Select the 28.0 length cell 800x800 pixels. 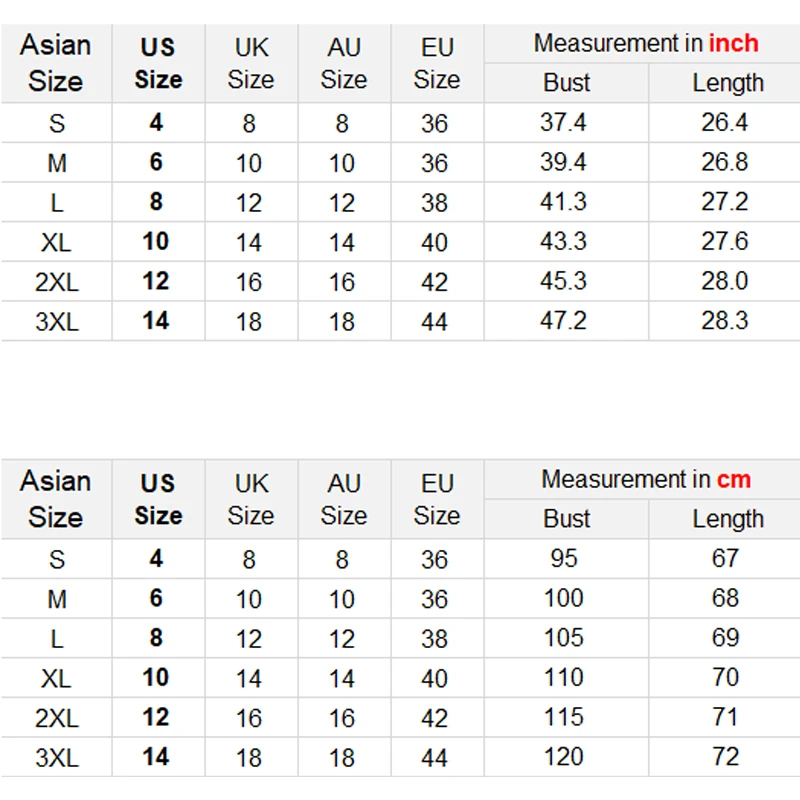pos(725,281)
